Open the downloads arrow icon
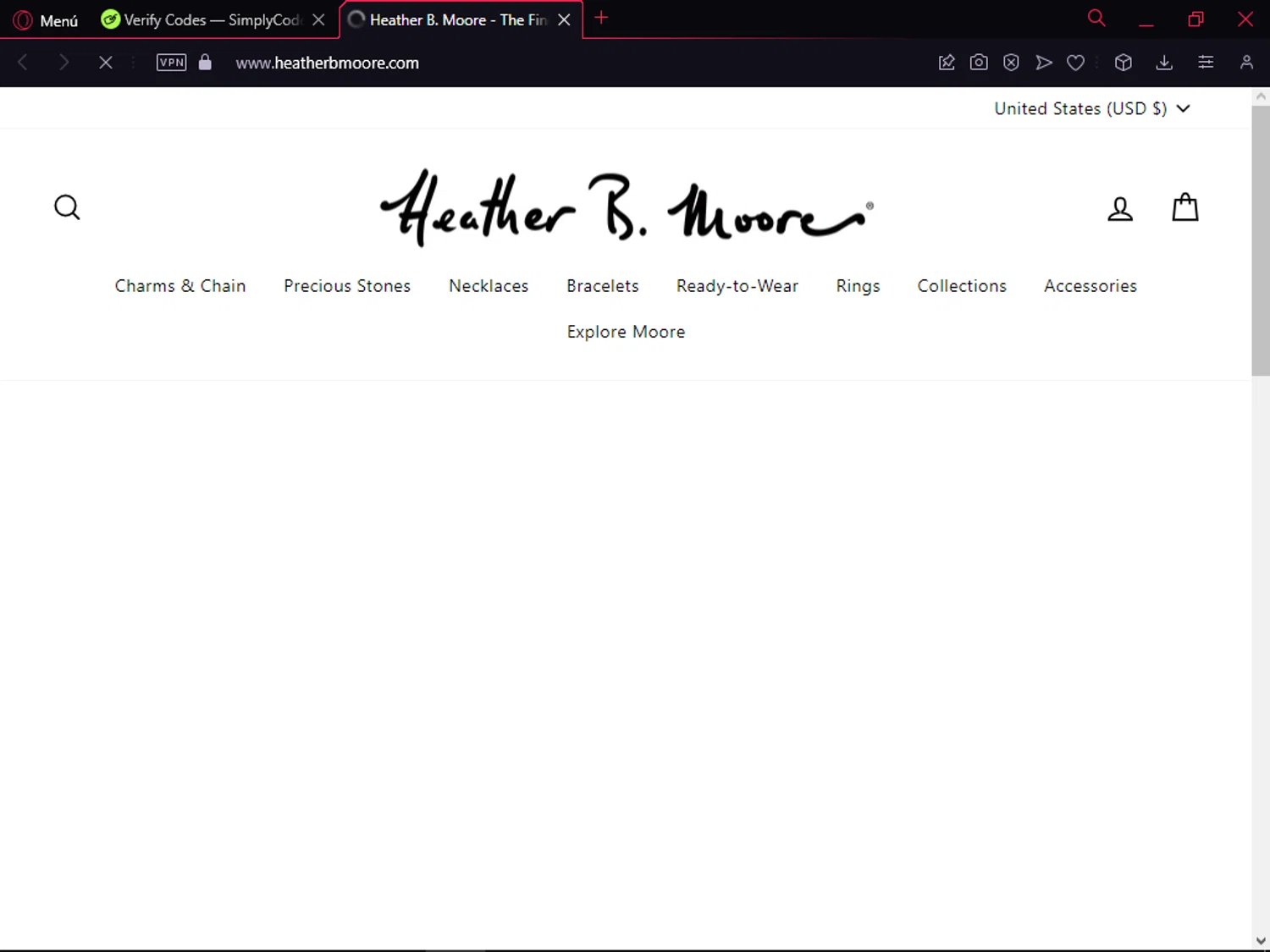 (1164, 62)
